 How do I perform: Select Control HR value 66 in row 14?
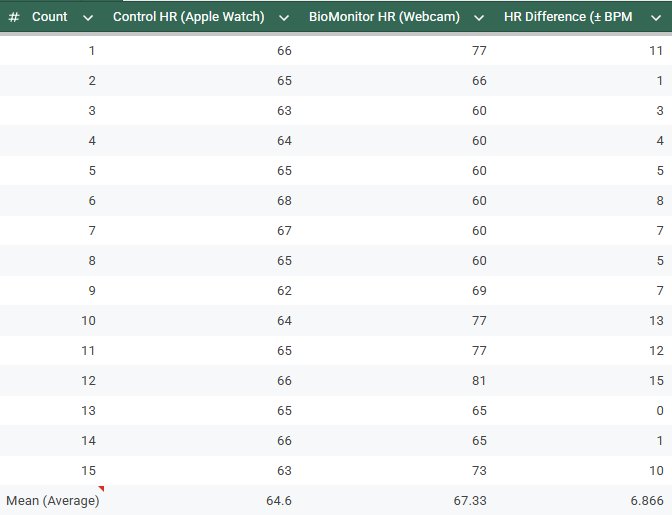coord(284,440)
